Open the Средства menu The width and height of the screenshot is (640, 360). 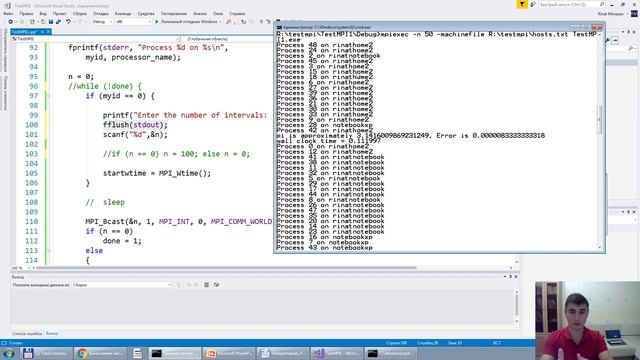pos(146,13)
